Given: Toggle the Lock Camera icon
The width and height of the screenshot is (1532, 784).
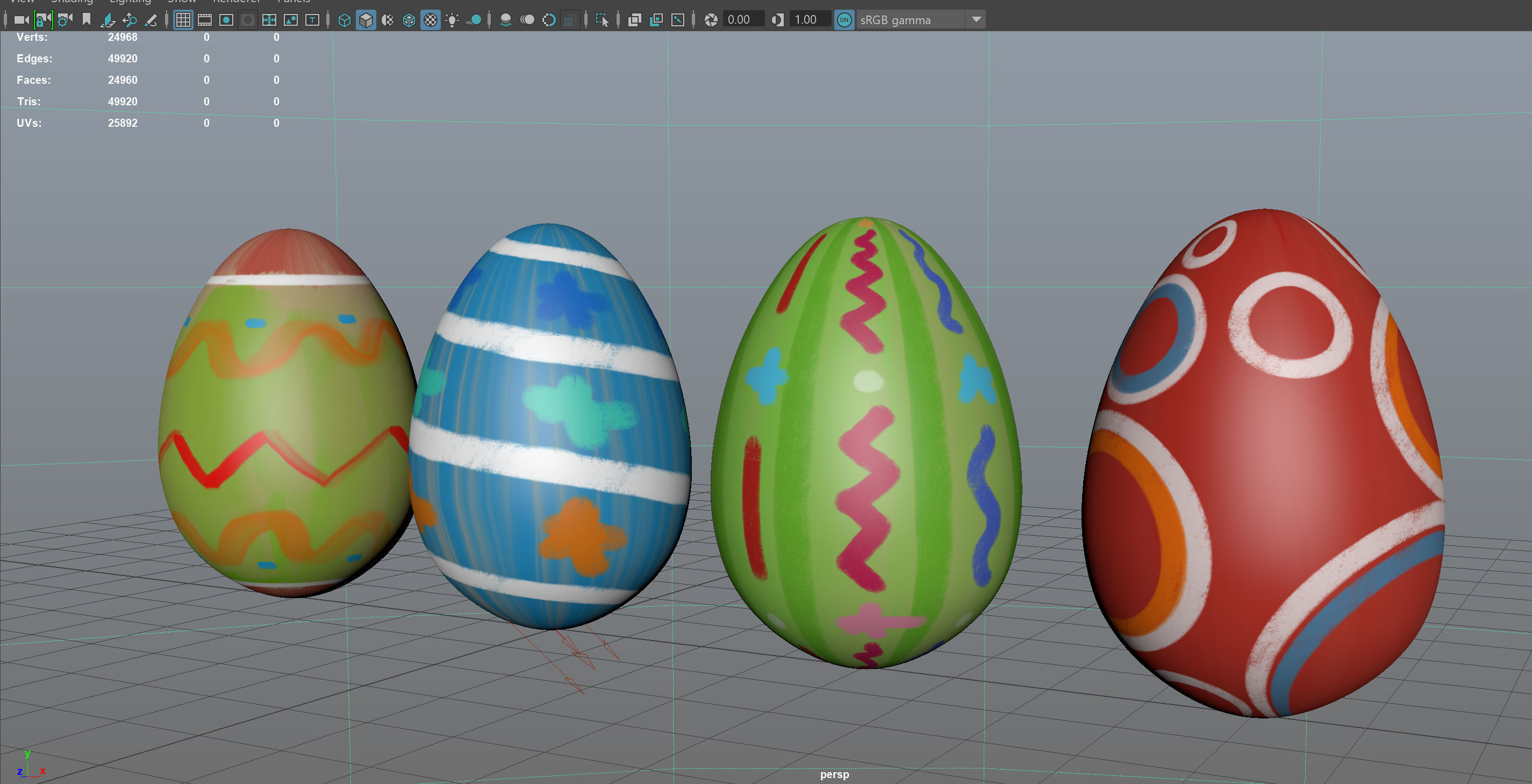Looking at the screenshot, I should [43, 20].
